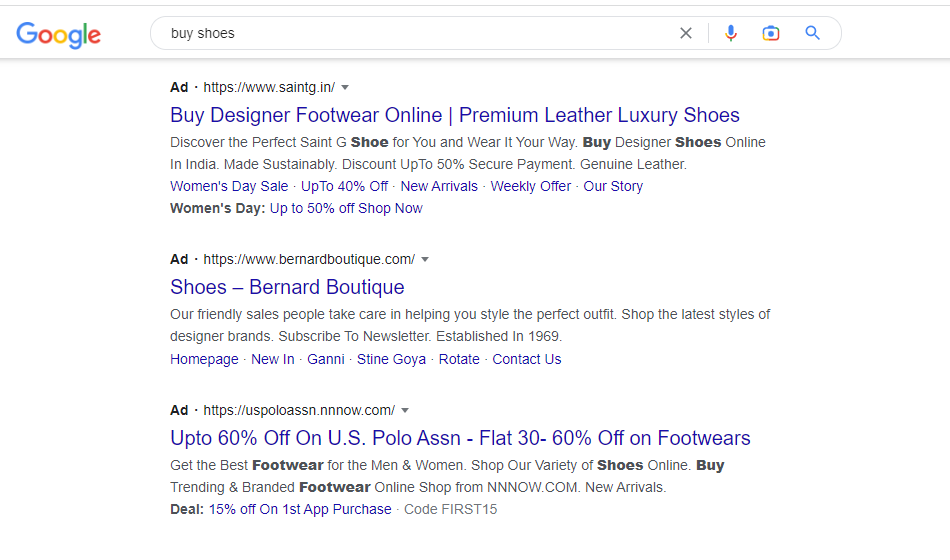Open search by image camera icon
This screenshot has height=560, width=950.
[771, 33]
